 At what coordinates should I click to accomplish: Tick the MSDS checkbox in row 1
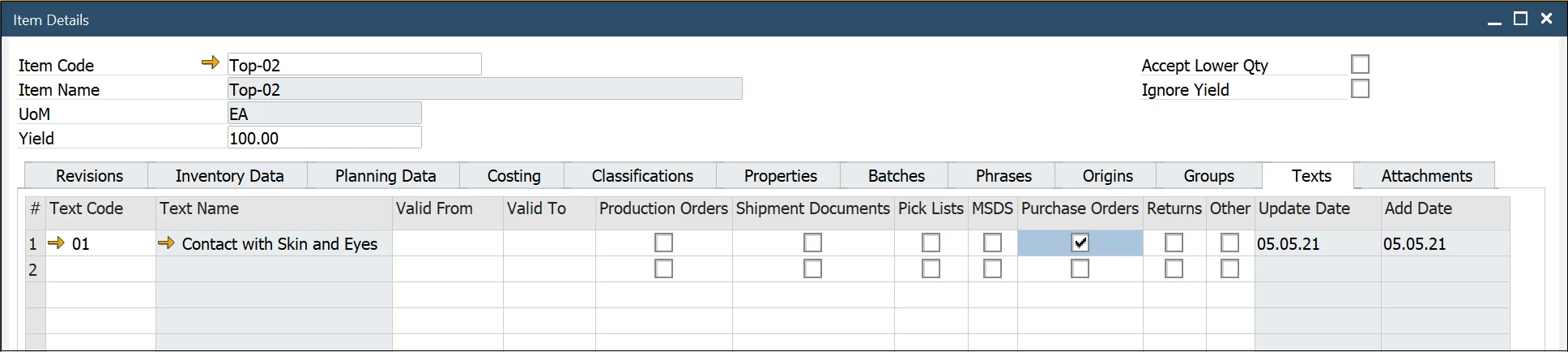[992, 243]
